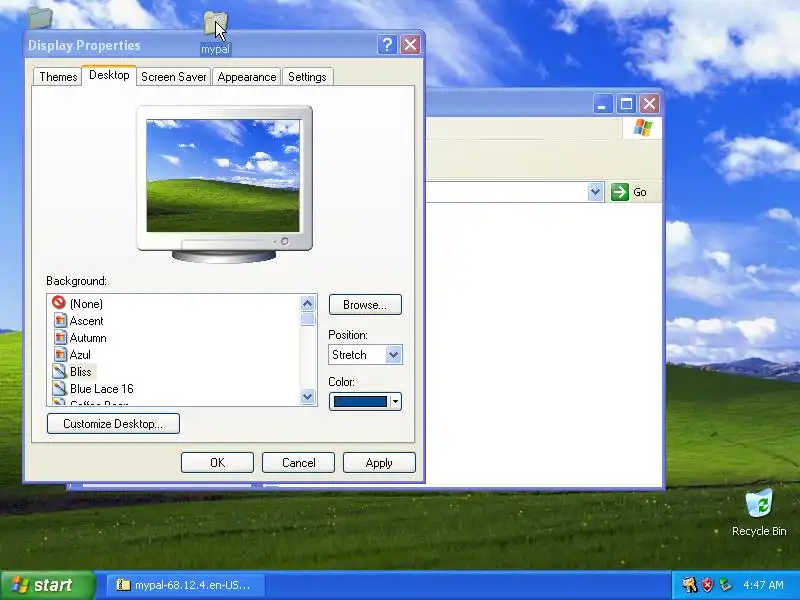Pick the Azul background
Screen dimensions: 800x600
pyautogui.click(x=80, y=355)
